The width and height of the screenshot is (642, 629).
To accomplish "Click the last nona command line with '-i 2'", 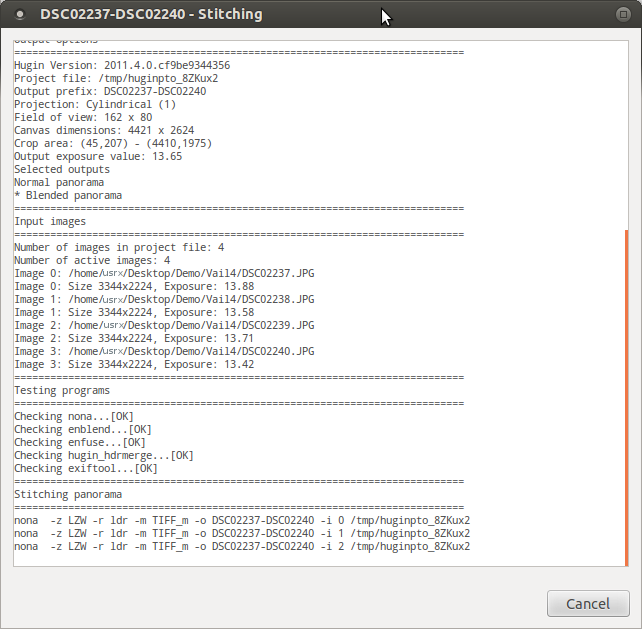I will 242,546.
